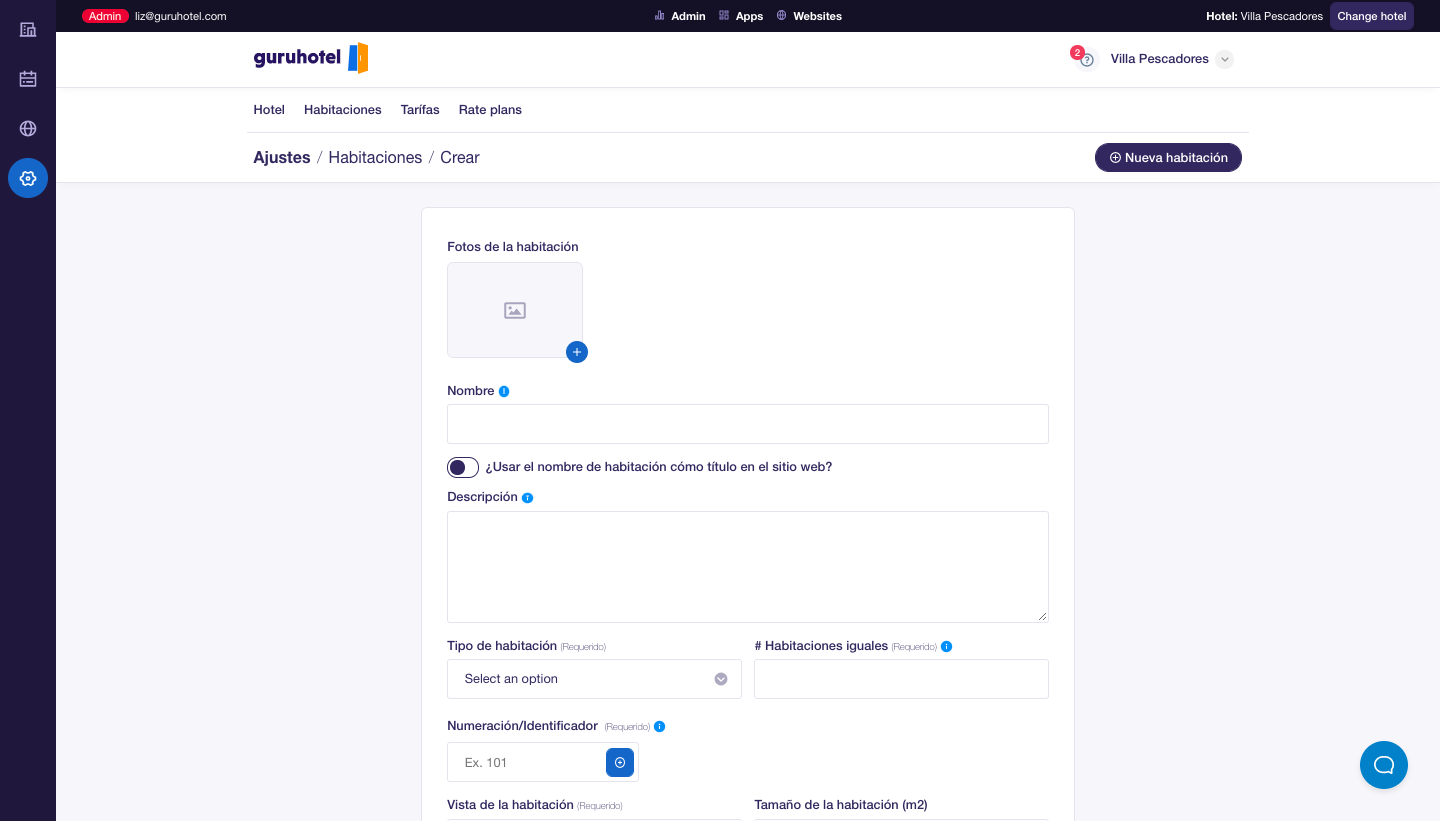Open the Apps top menu

point(741,16)
